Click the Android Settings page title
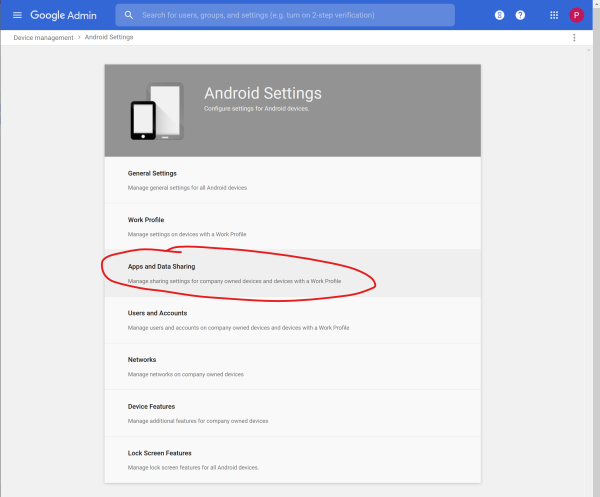 click(x=263, y=93)
